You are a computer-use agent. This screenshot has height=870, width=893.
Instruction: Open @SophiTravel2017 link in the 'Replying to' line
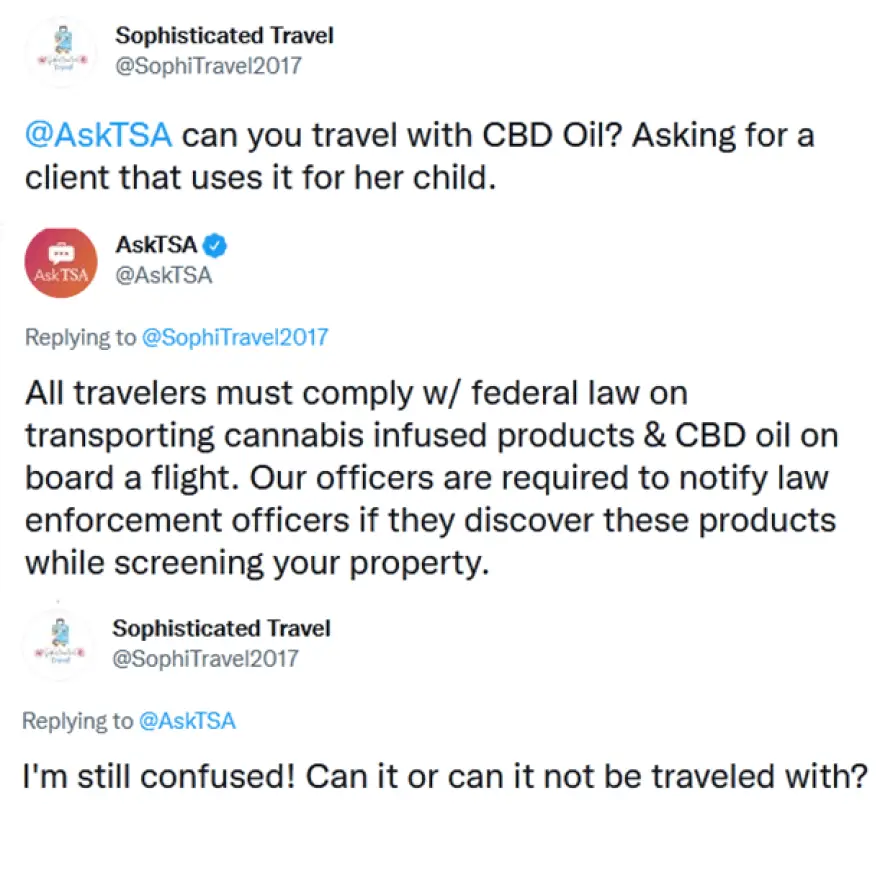coord(235,337)
